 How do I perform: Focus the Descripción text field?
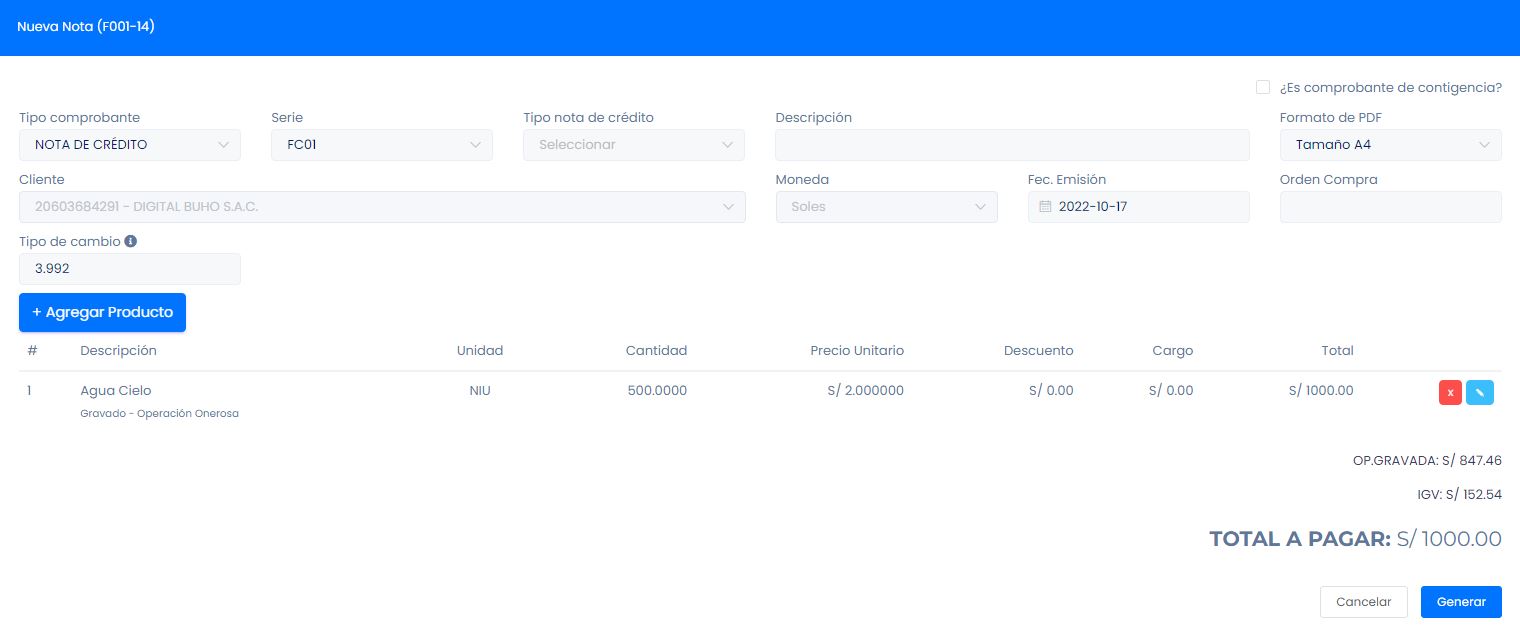coord(1012,145)
